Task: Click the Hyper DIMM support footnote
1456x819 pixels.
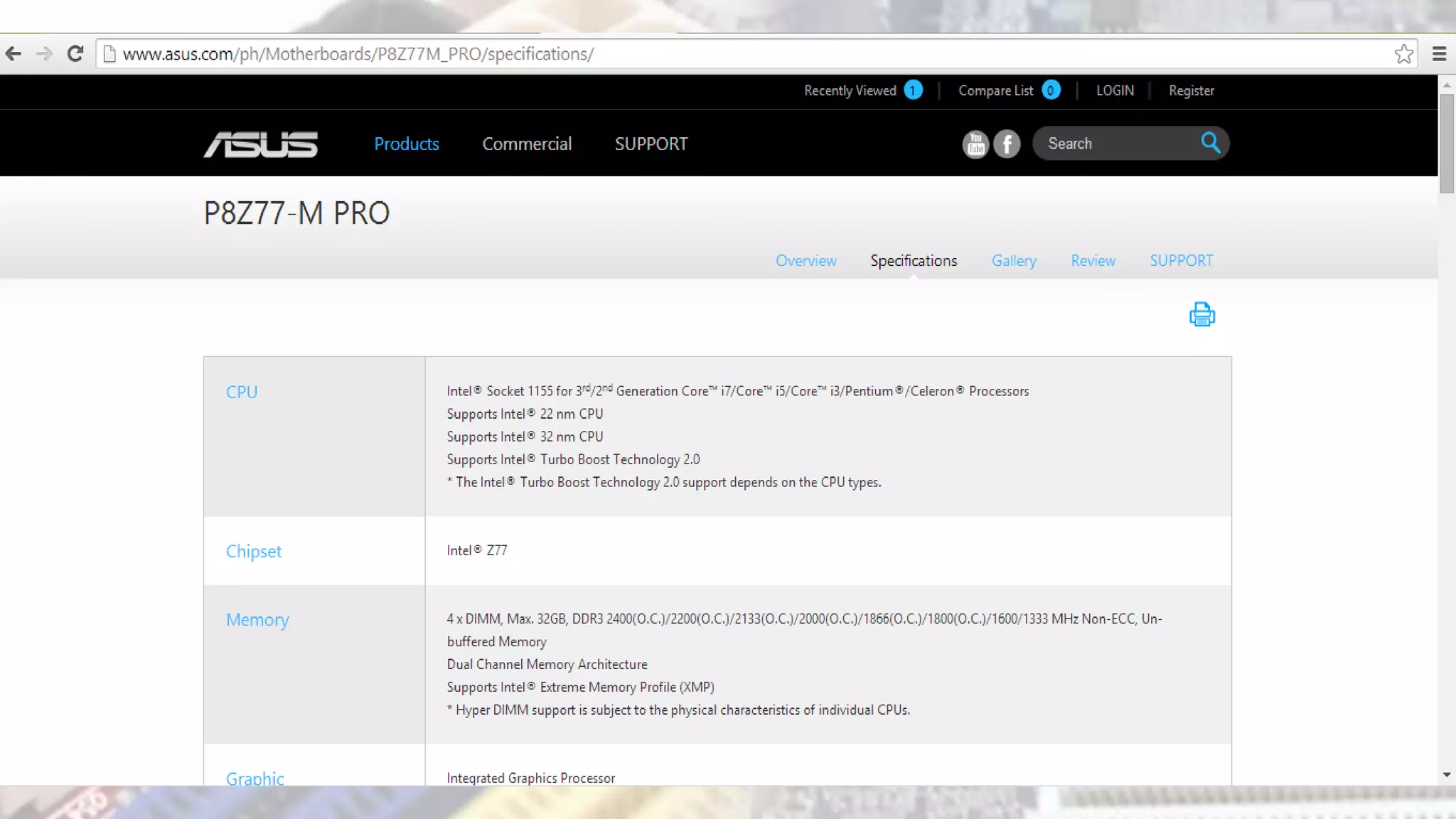Action: 678,710
